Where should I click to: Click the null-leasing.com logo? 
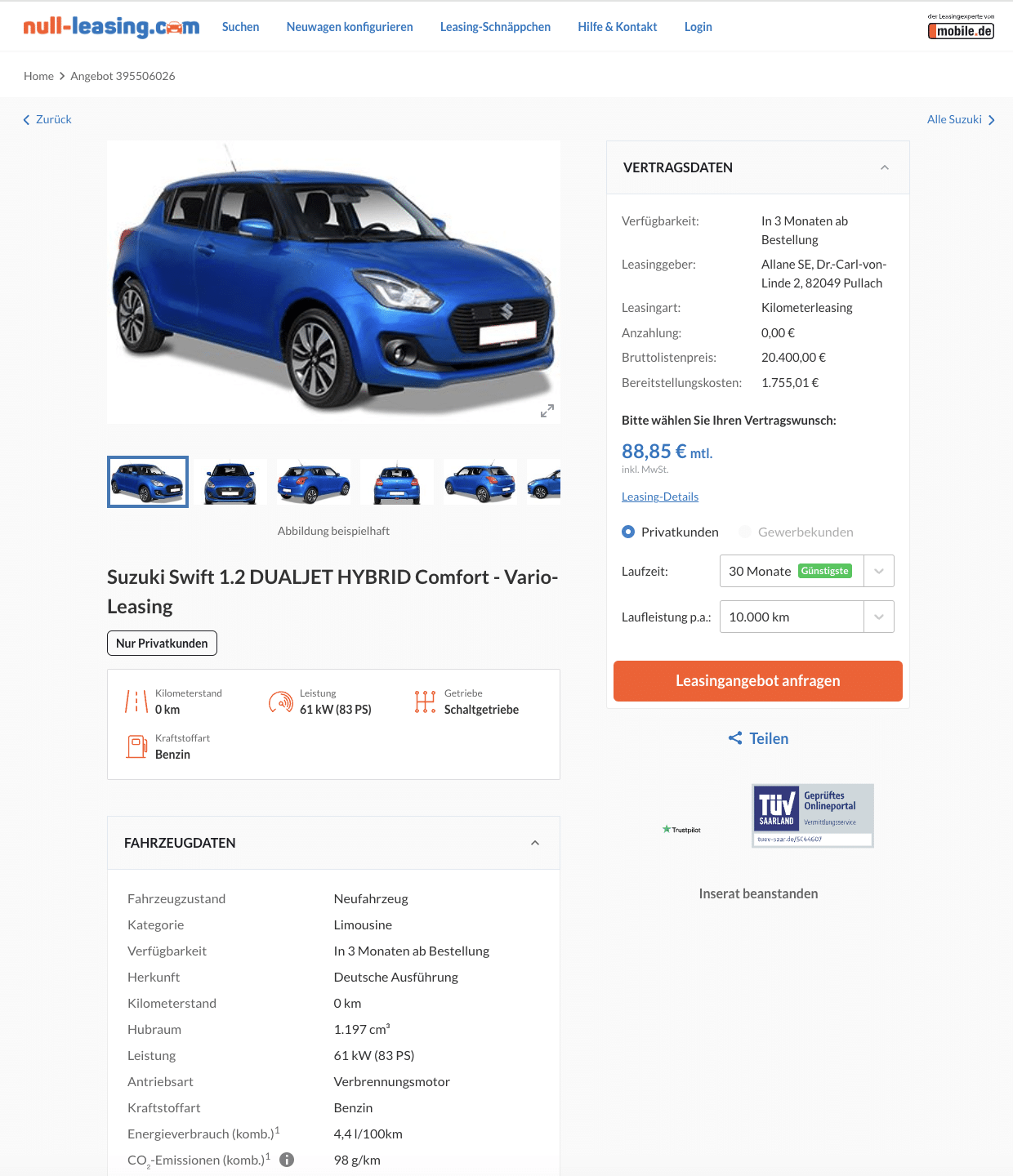pos(111,27)
